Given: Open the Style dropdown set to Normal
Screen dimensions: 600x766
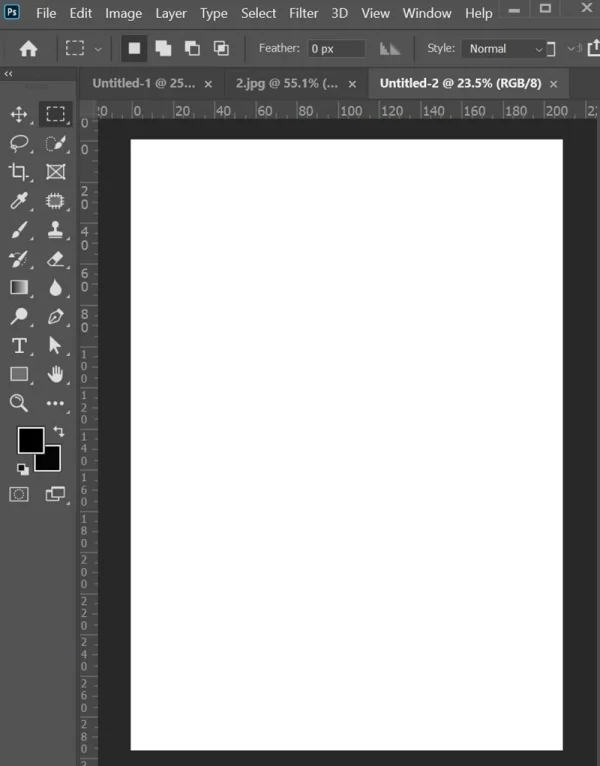Looking at the screenshot, I should click(503, 49).
